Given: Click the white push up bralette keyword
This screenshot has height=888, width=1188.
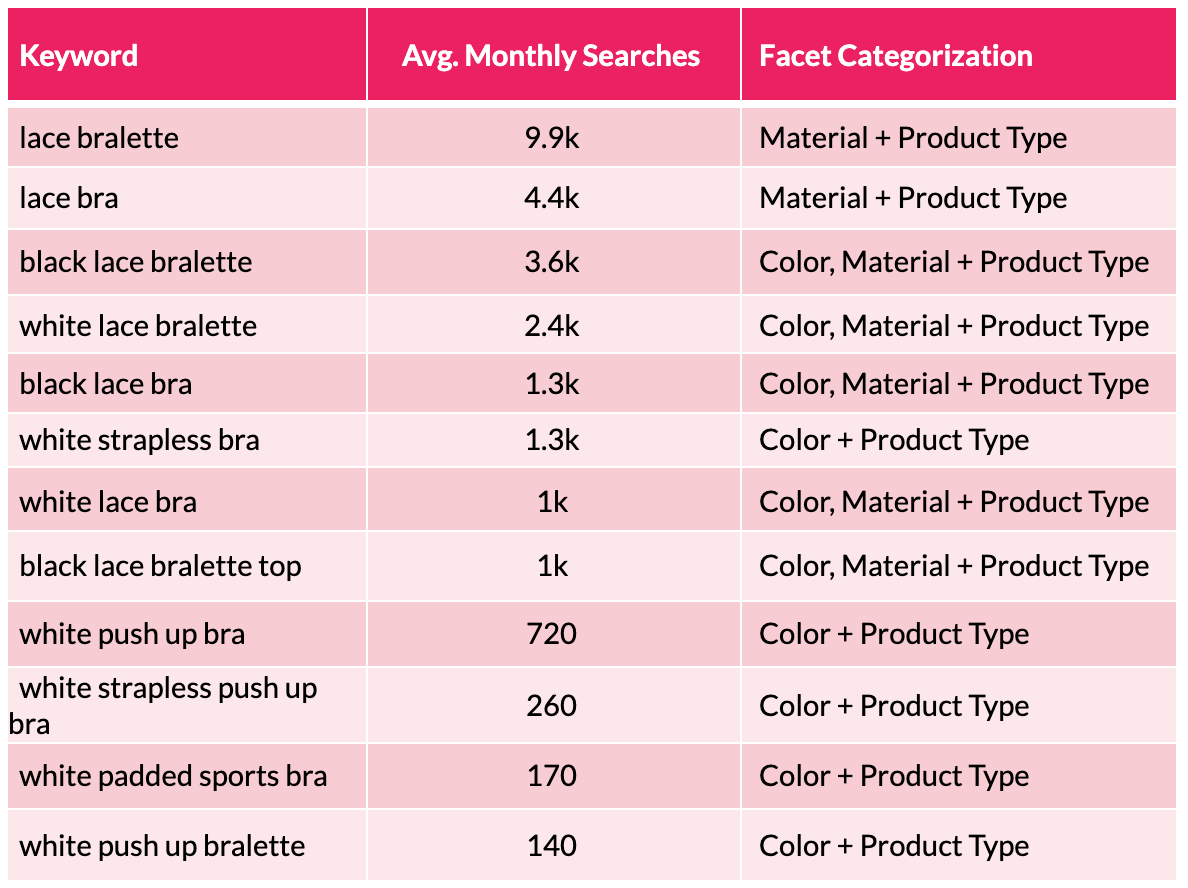Looking at the screenshot, I should [x=162, y=846].
